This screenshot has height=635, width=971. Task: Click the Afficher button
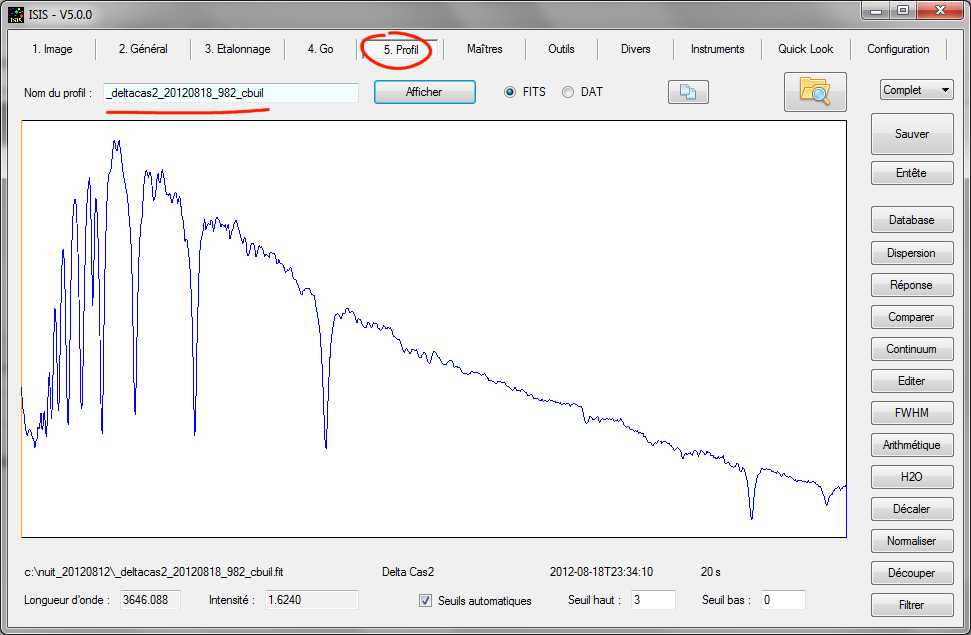pyautogui.click(x=425, y=92)
